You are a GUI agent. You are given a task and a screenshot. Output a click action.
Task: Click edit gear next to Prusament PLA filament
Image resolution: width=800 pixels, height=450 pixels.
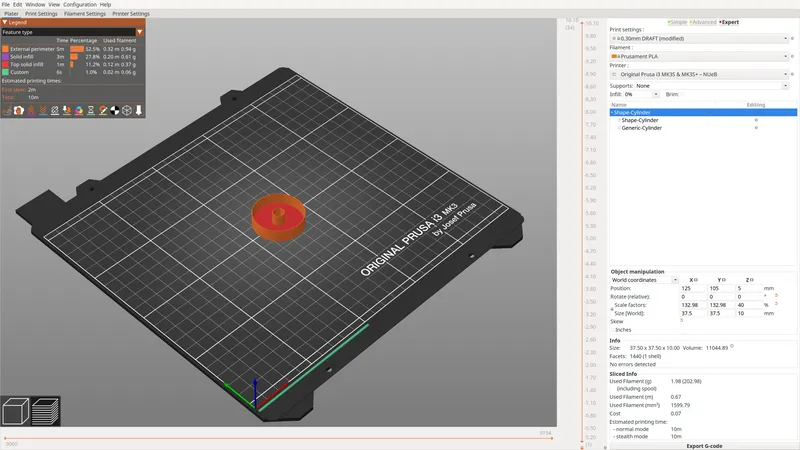point(792,56)
